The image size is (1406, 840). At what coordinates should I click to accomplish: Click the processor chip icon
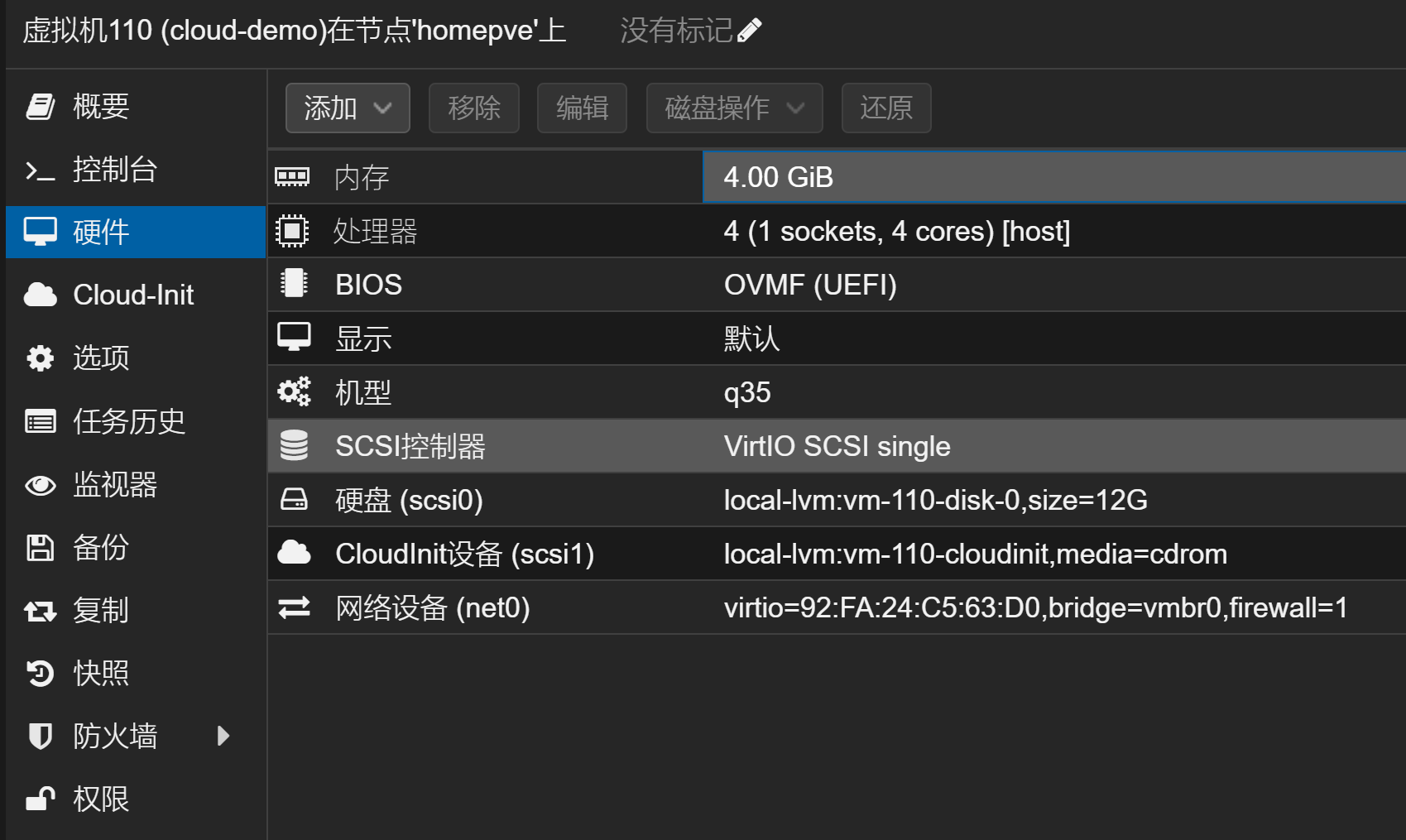point(292,231)
